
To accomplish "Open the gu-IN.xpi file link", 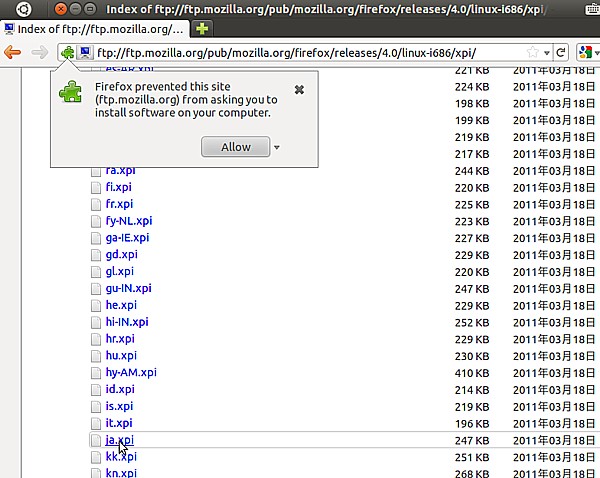I will [129, 288].
